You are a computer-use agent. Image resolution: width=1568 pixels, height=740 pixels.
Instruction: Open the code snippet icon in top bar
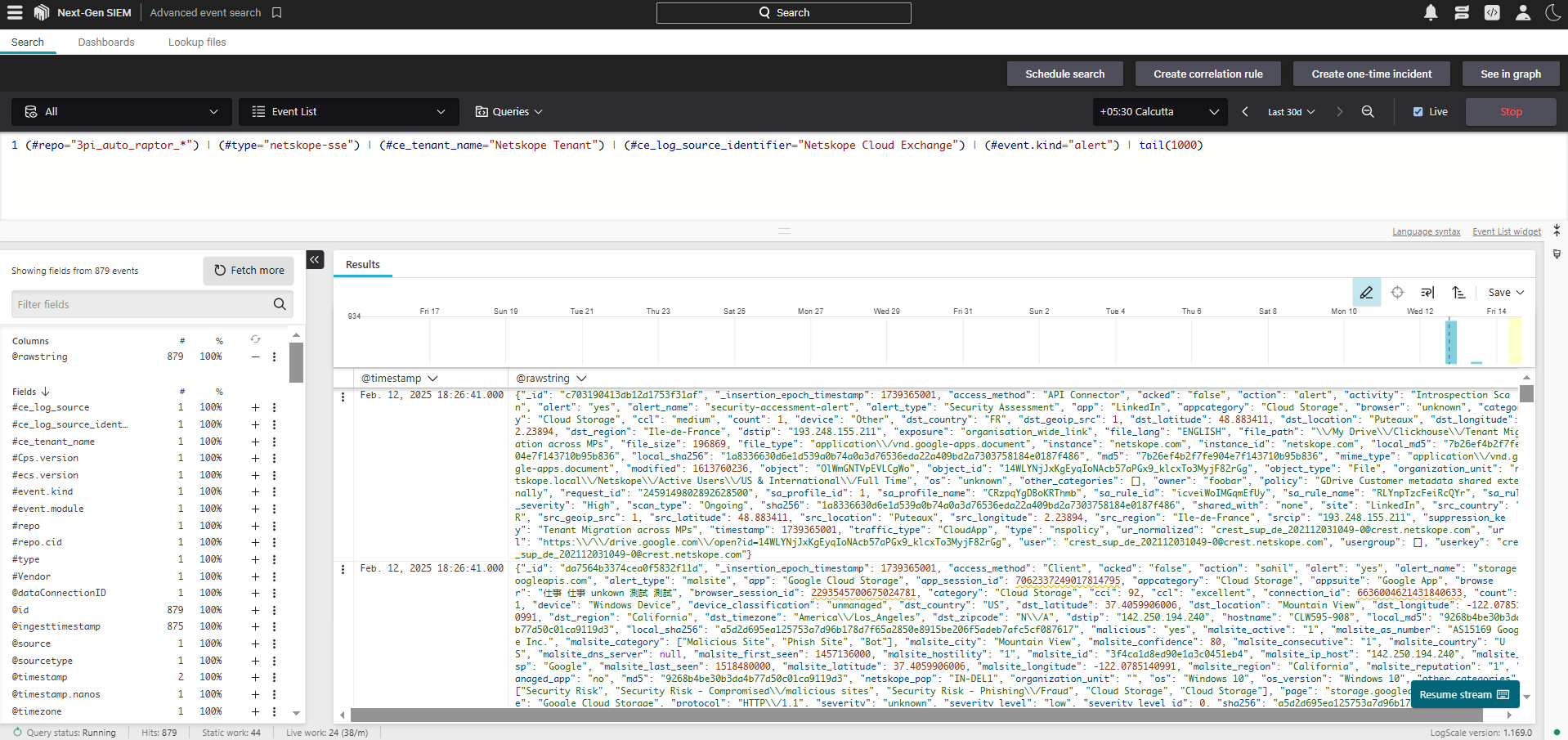[1492, 12]
